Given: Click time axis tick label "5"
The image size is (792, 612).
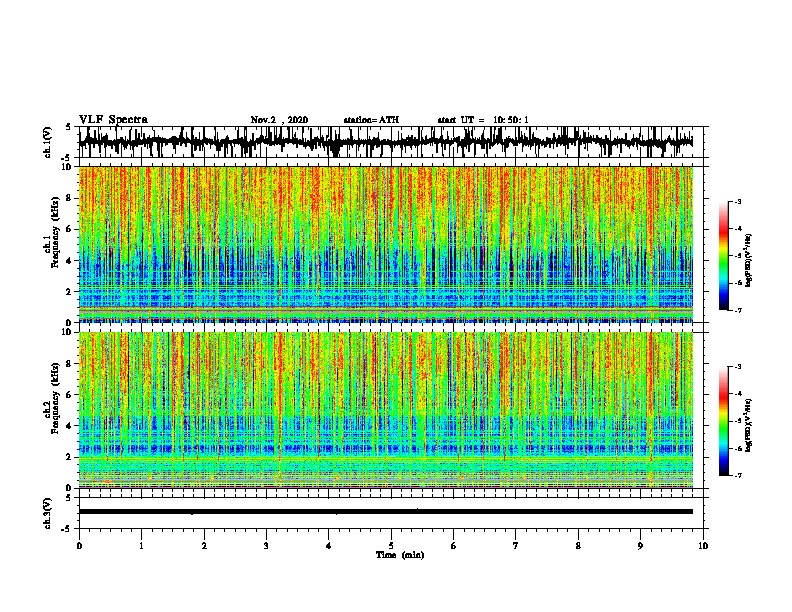Looking at the screenshot, I should click(391, 546).
